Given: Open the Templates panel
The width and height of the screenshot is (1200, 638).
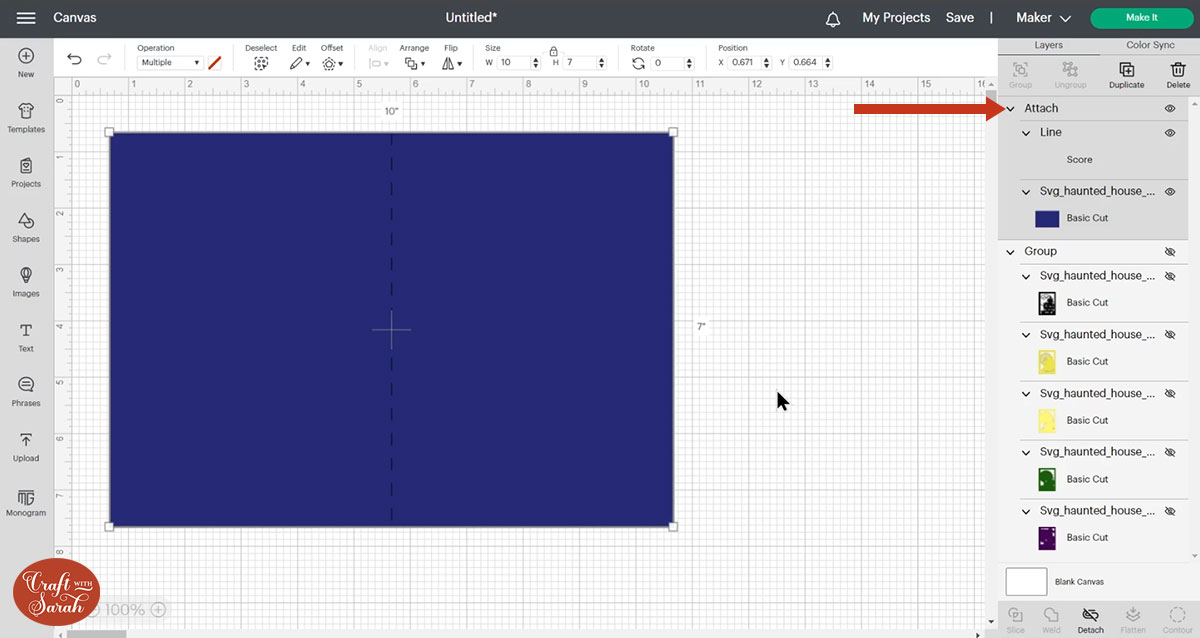Looking at the screenshot, I should (x=26, y=117).
